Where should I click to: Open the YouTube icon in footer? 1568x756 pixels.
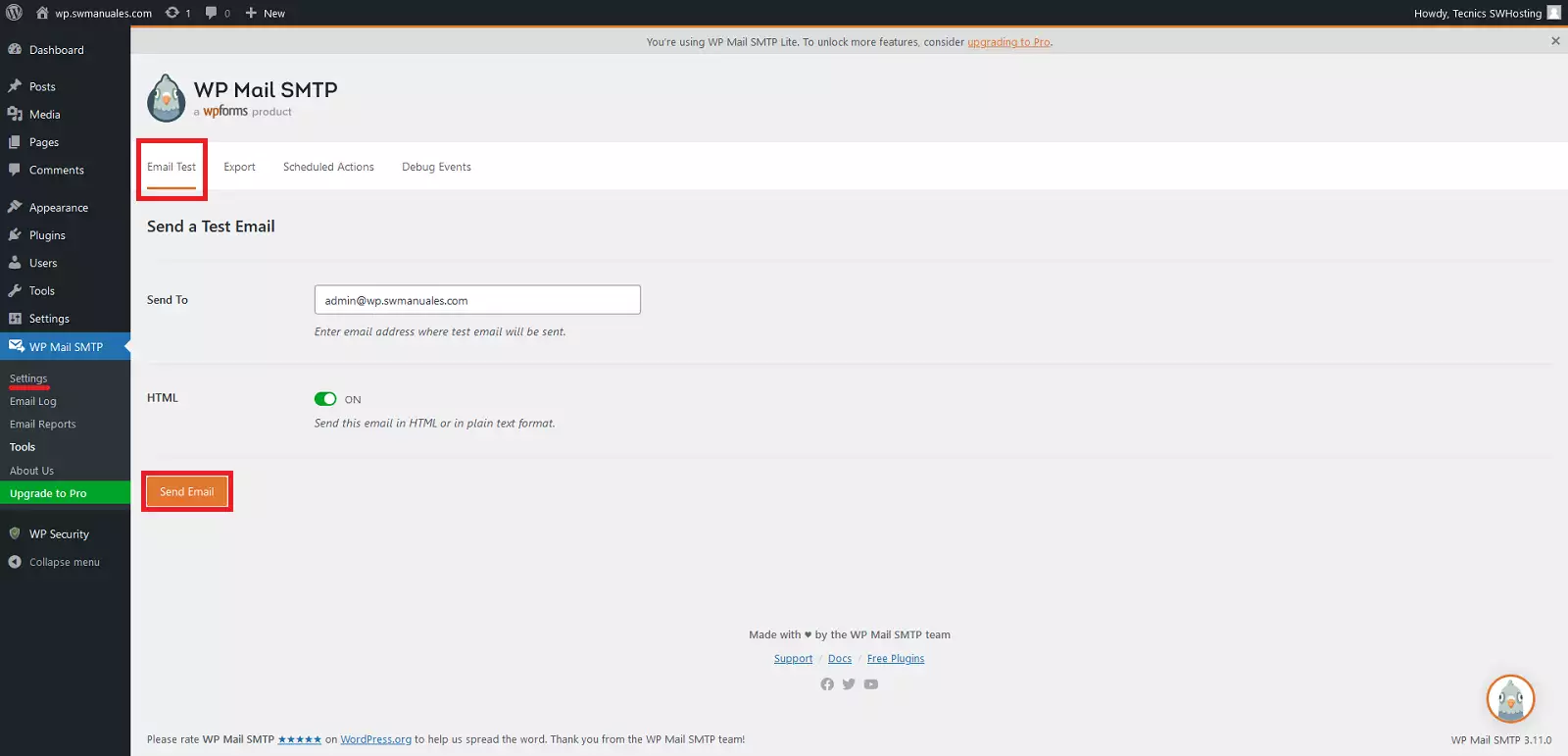tap(871, 684)
